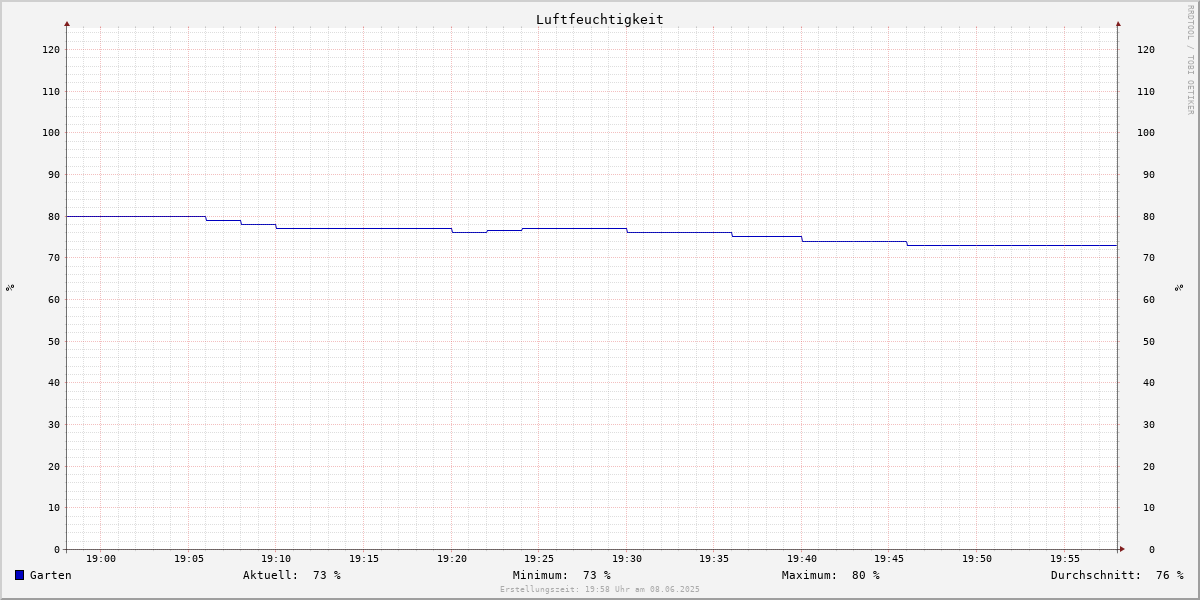Click the left y-axis percent unit label
Viewport: 1200px width, 600px height.
tap(10, 287)
